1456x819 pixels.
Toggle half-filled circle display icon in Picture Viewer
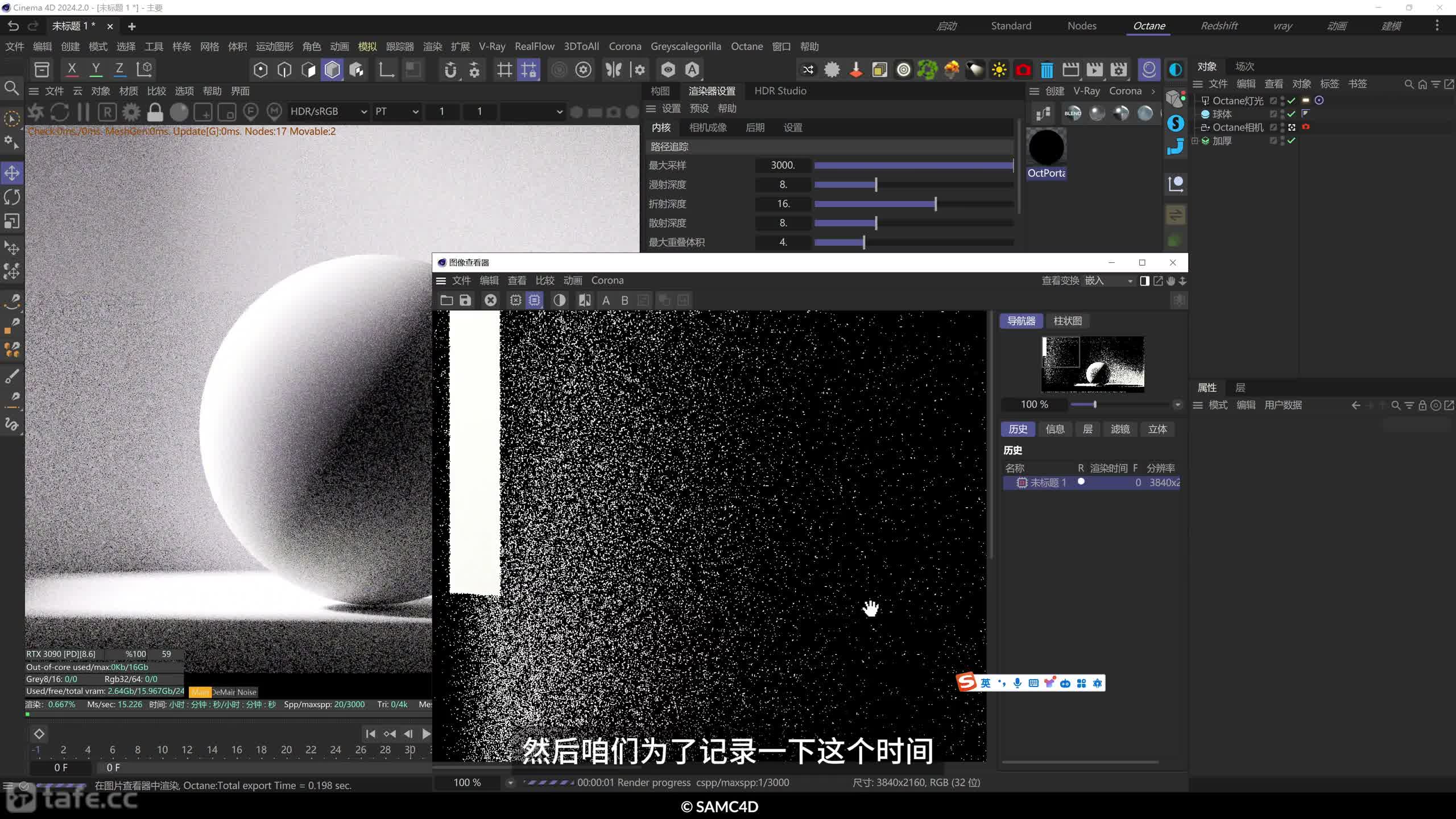pos(559,300)
